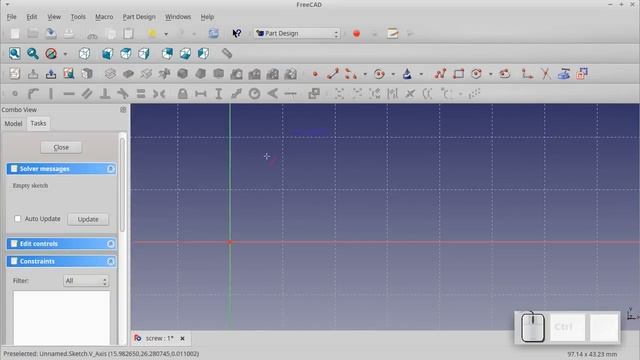Switch to the Tasks tab
Viewport: 640px width, 360px height.
[38, 123]
